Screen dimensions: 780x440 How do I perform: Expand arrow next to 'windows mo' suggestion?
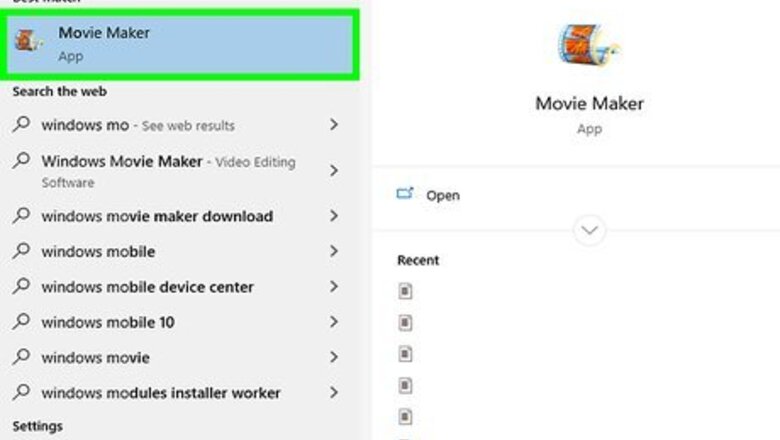334,125
